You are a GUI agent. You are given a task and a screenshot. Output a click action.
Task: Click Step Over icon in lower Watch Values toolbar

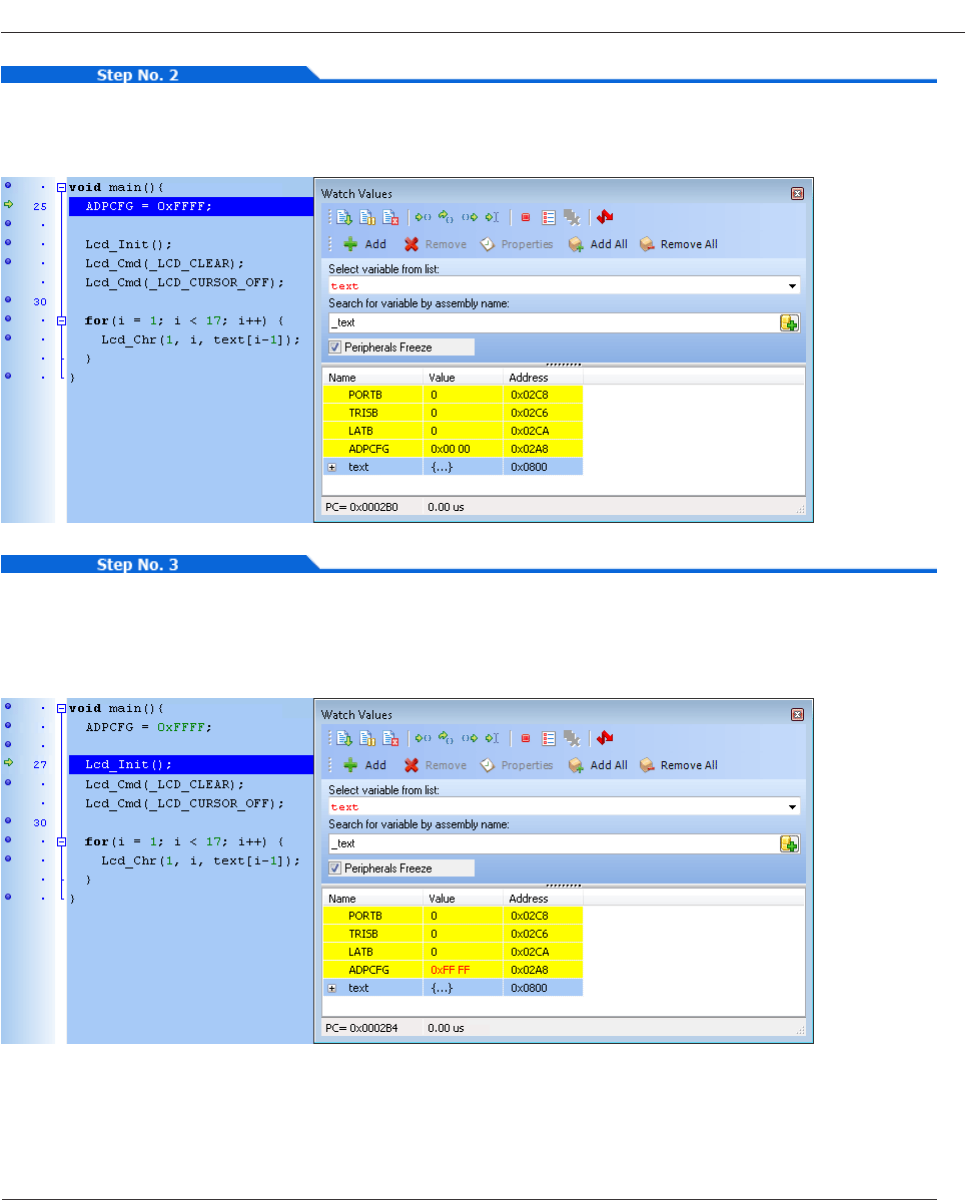tap(446, 738)
